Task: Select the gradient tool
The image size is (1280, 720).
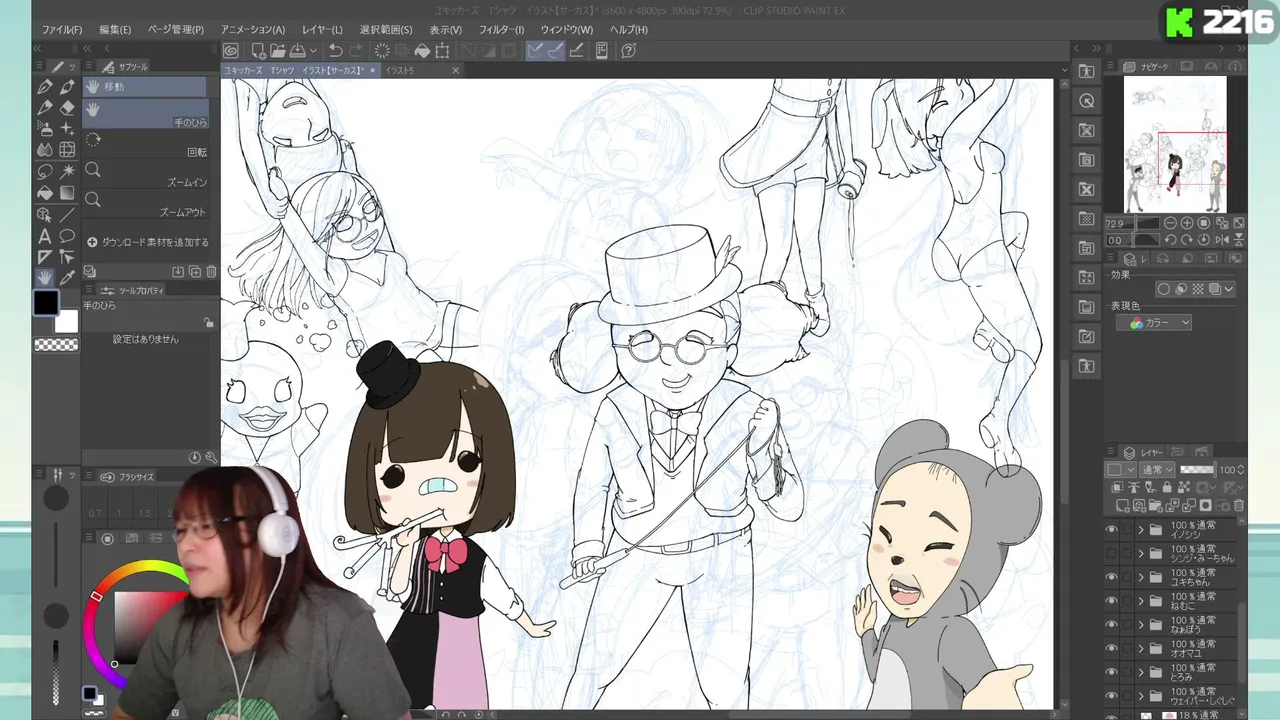Action: [67, 193]
